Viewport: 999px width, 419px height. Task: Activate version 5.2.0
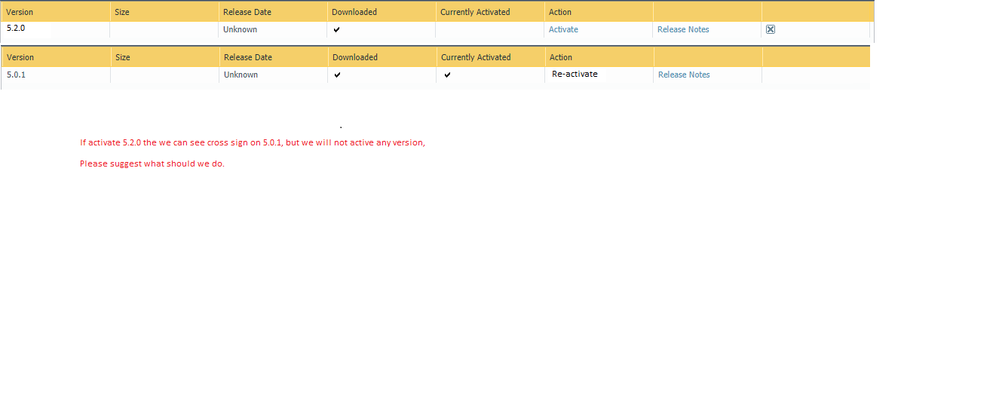pyautogui.click(x=563, y=29)
